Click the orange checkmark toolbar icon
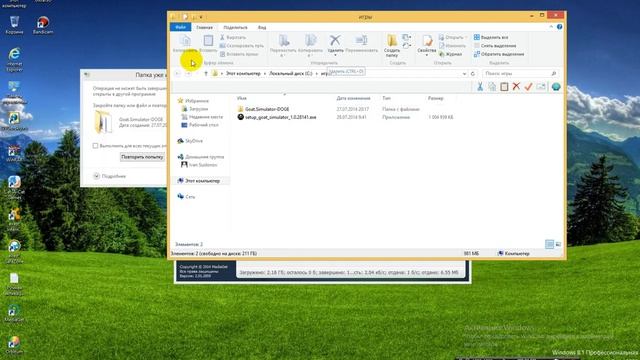 tap(529, 87)
